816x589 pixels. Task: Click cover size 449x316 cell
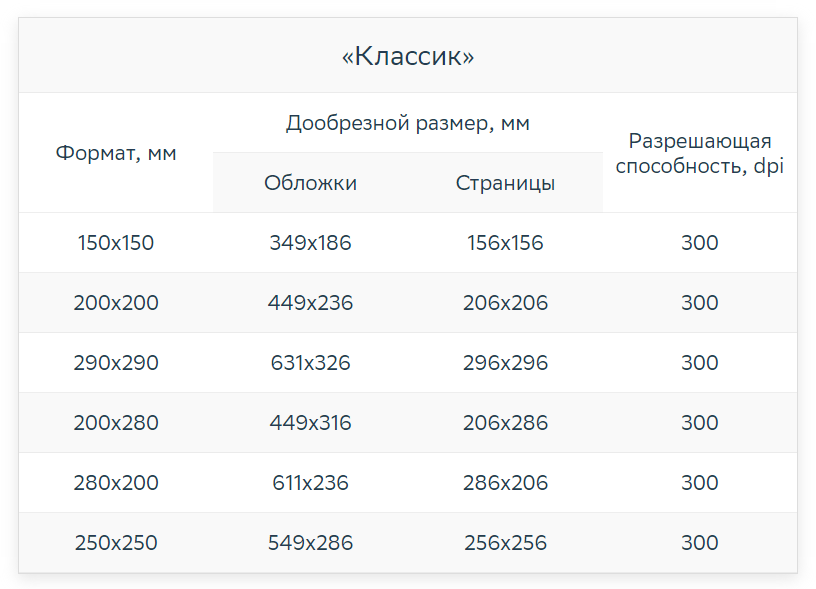[x=310, y=422]
